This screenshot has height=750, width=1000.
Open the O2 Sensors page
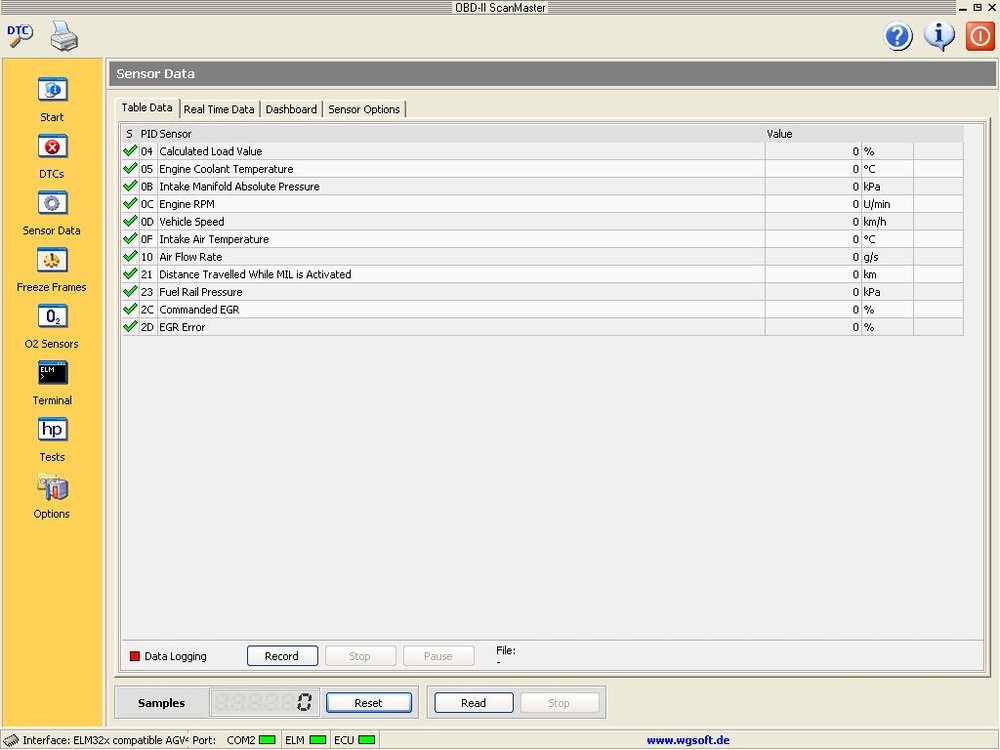[x=52, y=318]
